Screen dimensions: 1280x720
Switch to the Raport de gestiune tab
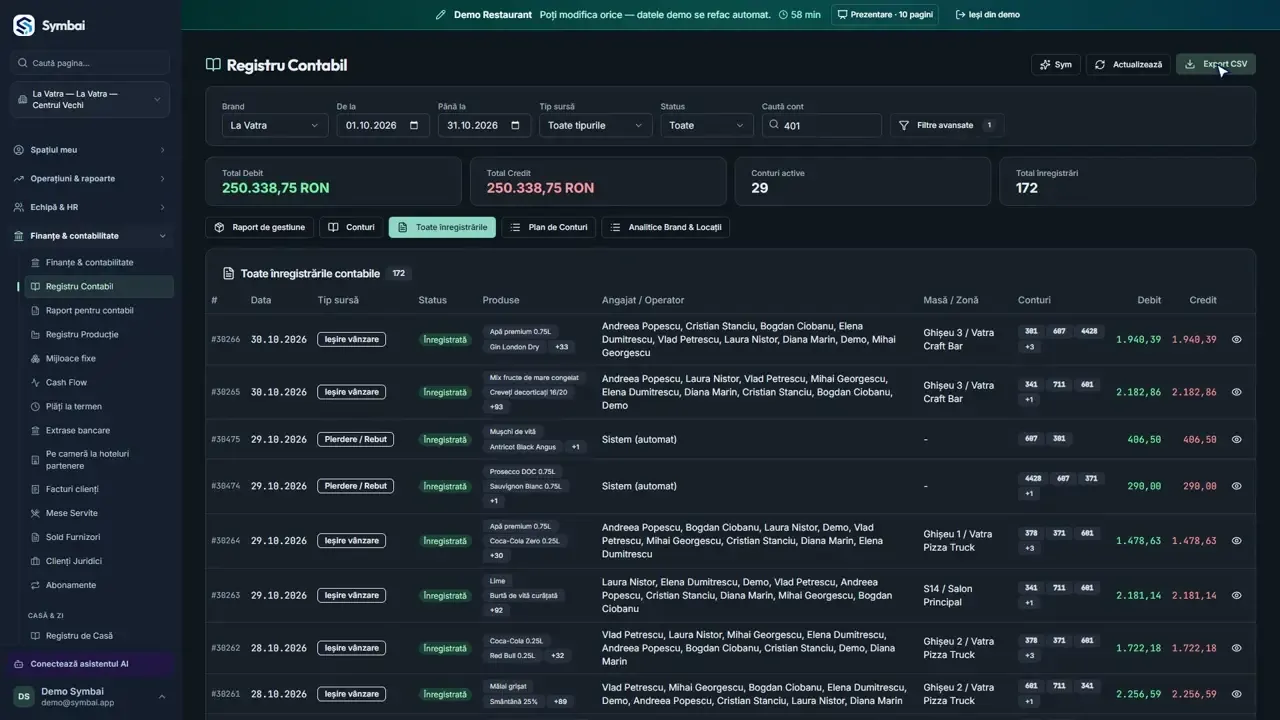(x=260, y=227)
